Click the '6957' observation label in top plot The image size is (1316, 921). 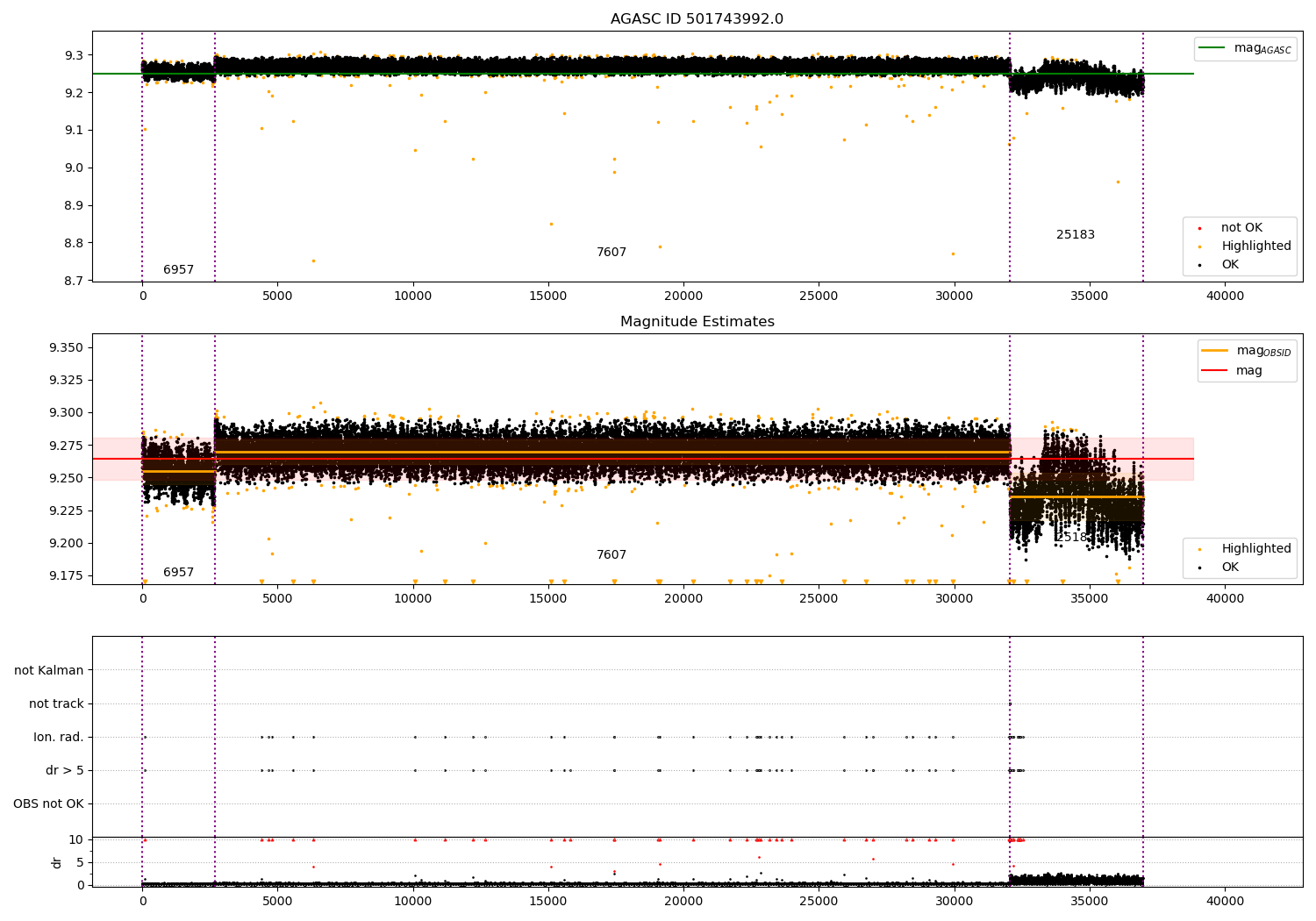[x=179, y=270]
